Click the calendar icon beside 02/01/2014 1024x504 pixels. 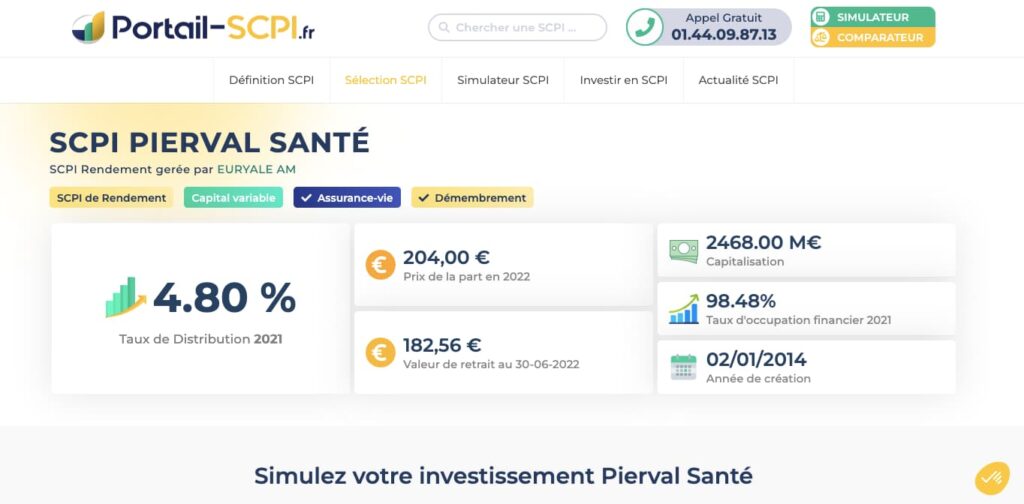click(684, 367)
